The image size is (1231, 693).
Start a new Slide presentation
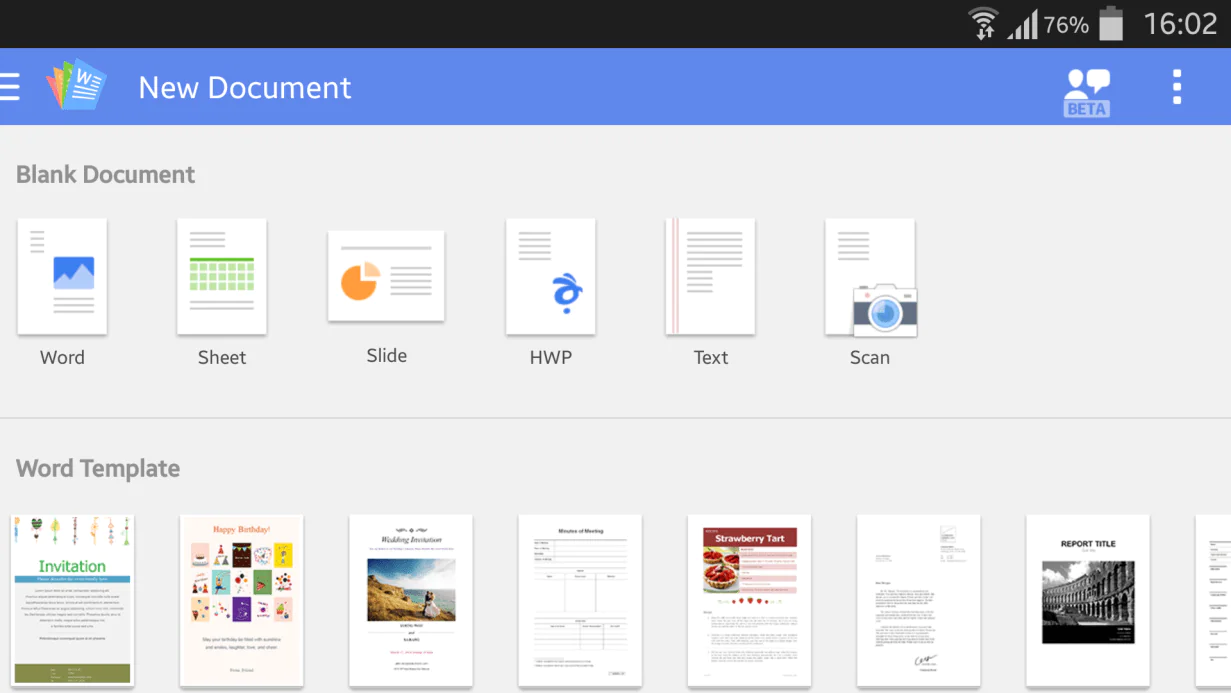coord(386,276)
